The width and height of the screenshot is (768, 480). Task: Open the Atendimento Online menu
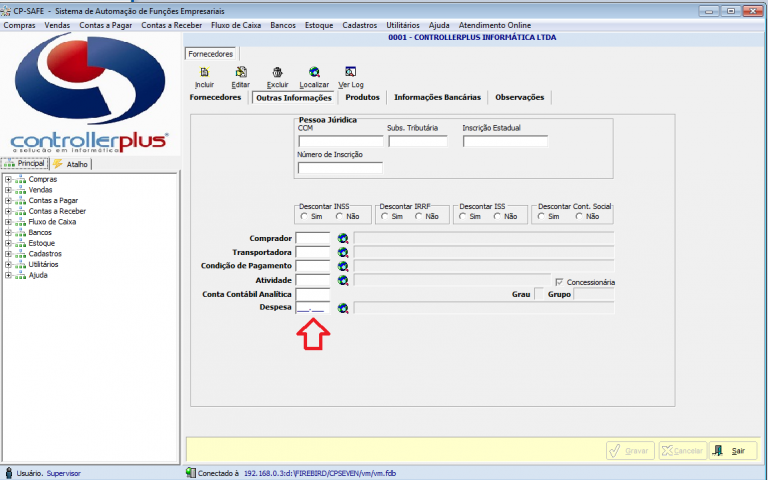pos(495,25)
